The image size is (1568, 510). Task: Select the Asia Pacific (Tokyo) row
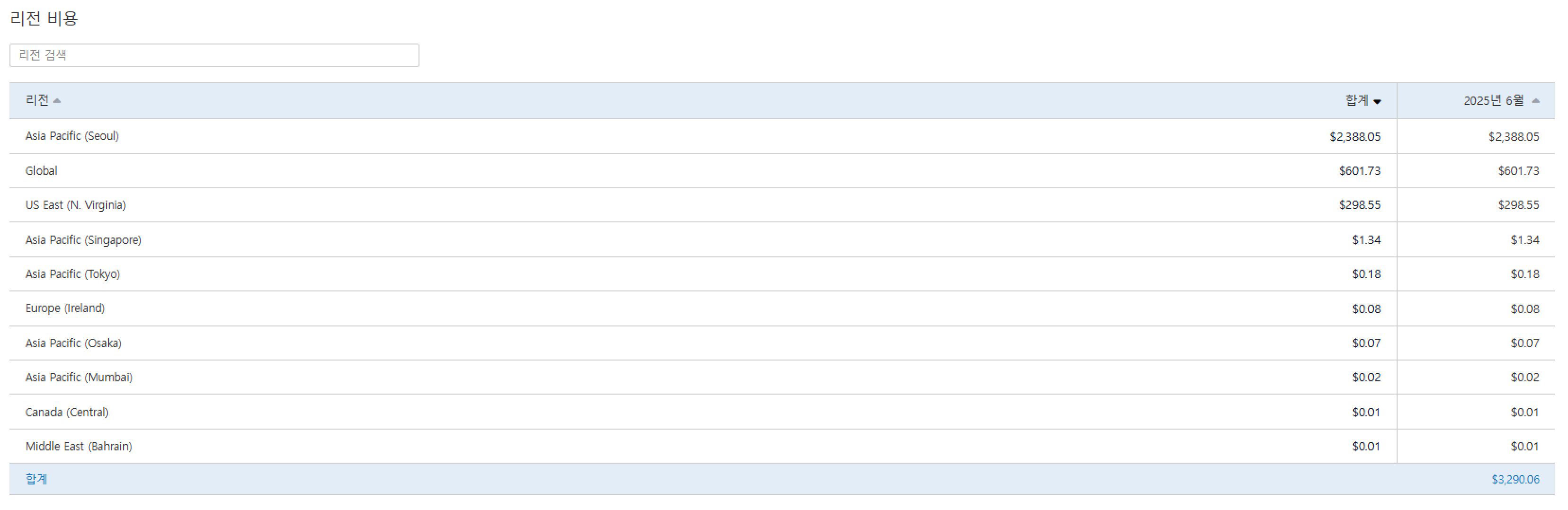click(72, 274)
